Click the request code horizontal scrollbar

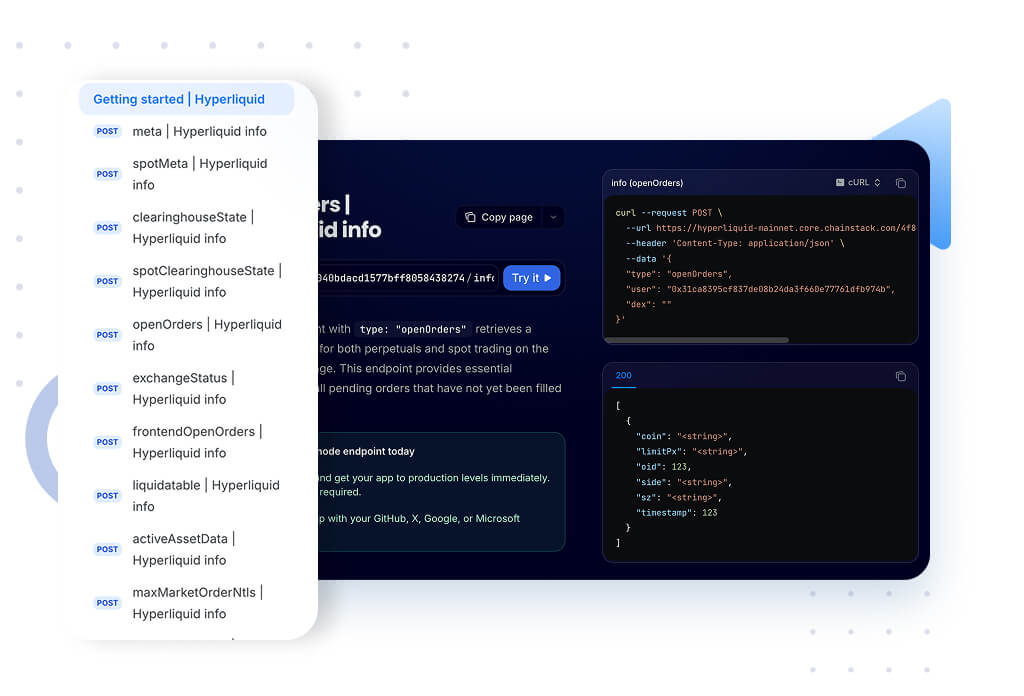(697, 340)
